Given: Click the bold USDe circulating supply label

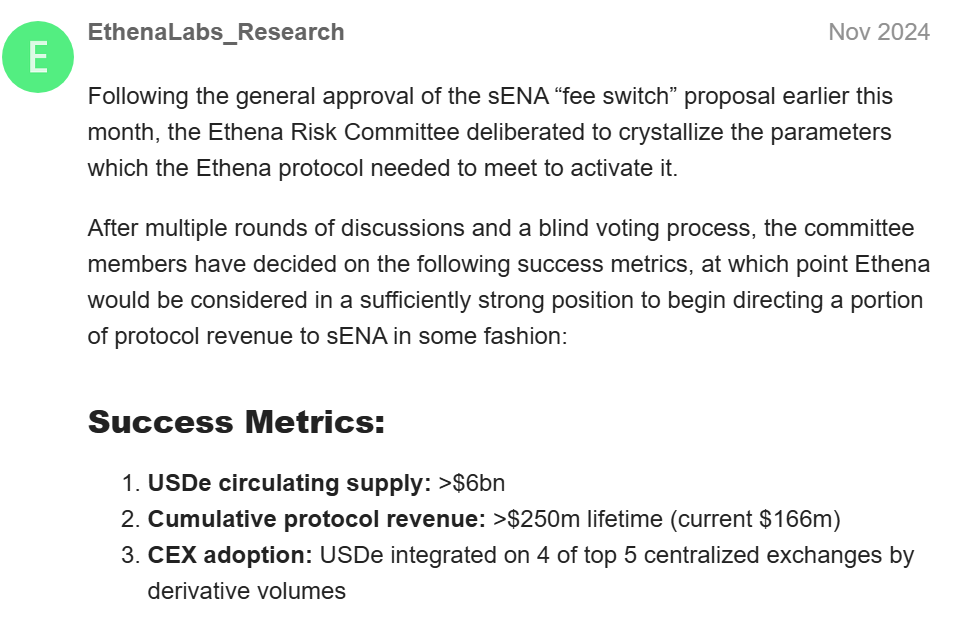Looking at the screenshot, I should (x=289, y=483).
